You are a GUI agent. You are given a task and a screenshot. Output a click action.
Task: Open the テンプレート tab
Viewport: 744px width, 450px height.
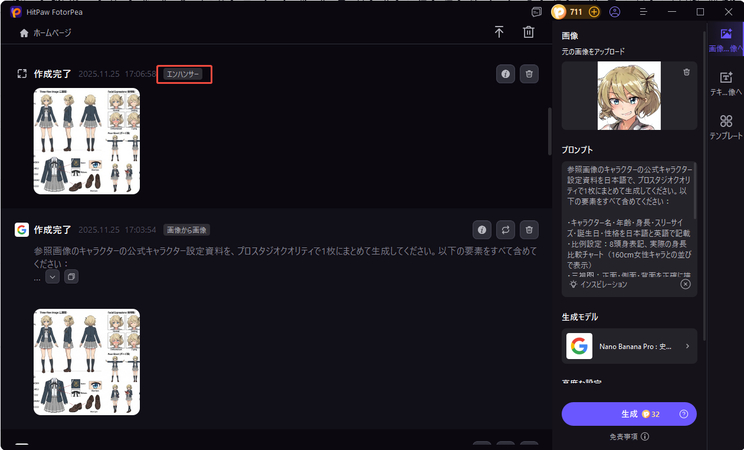click(x=725, y=127)
